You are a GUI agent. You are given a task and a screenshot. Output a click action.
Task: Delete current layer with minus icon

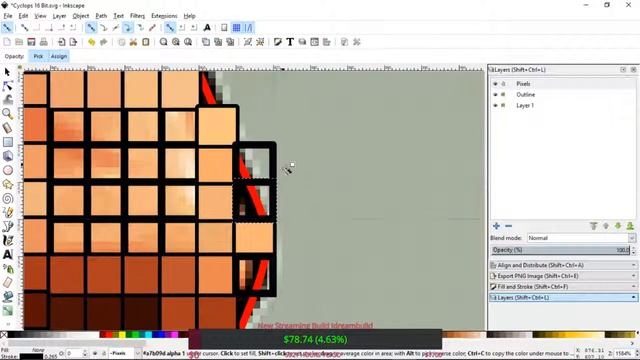point(509,226)
